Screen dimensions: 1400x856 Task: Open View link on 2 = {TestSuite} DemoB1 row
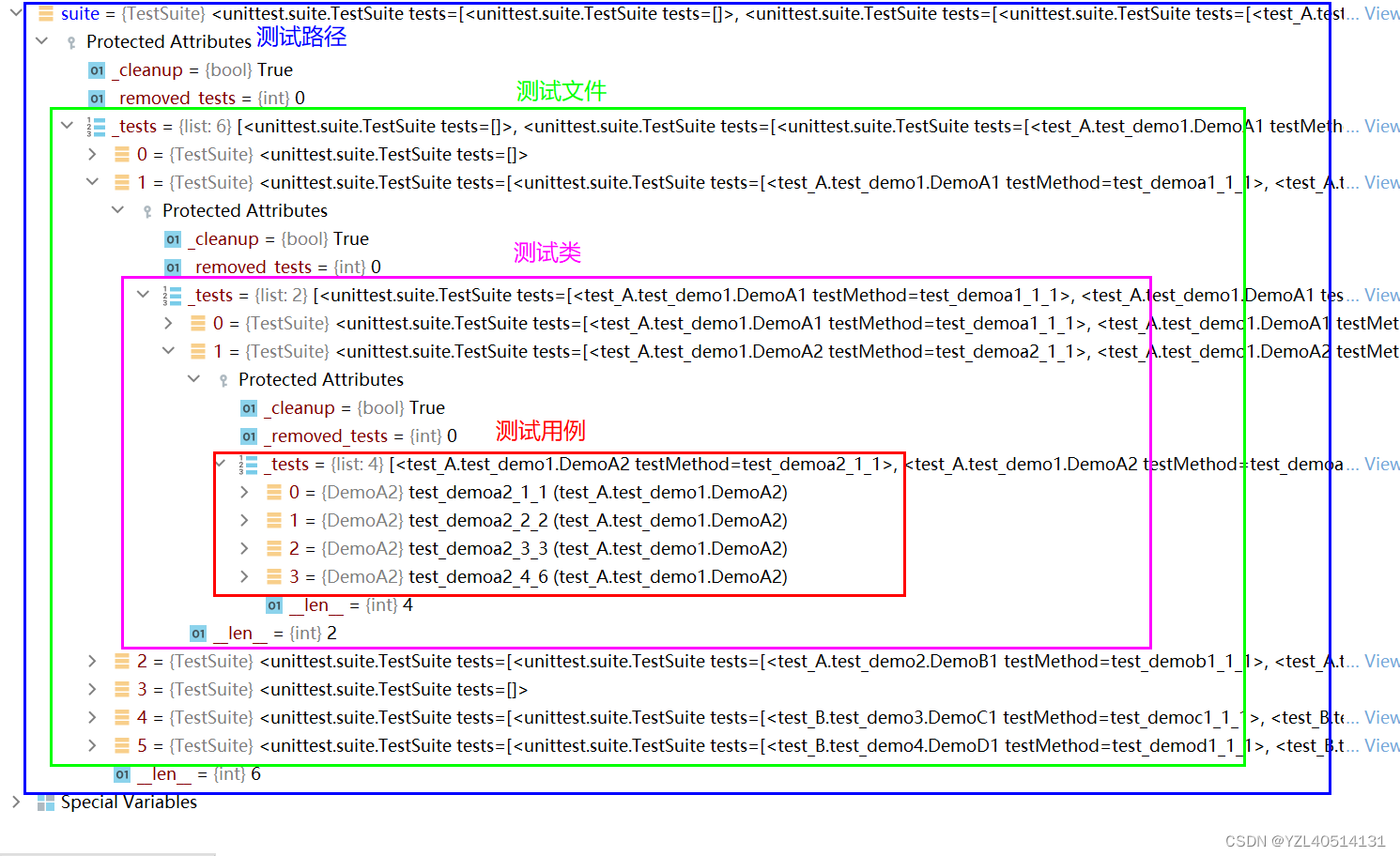(1381, 661)
